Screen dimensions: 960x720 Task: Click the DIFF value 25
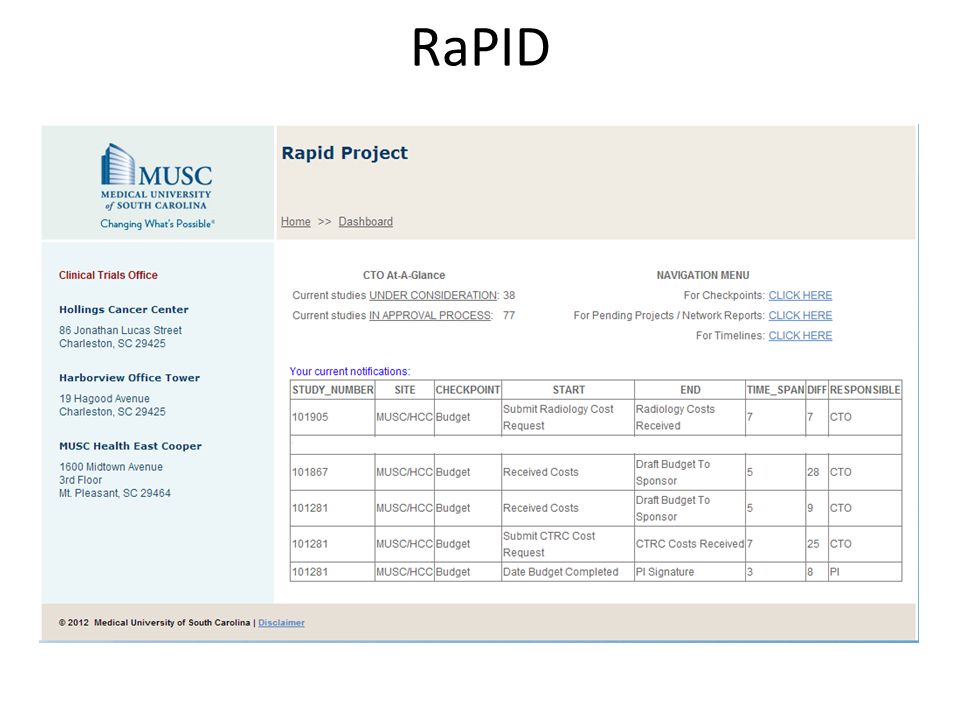(x=817, y=544)
